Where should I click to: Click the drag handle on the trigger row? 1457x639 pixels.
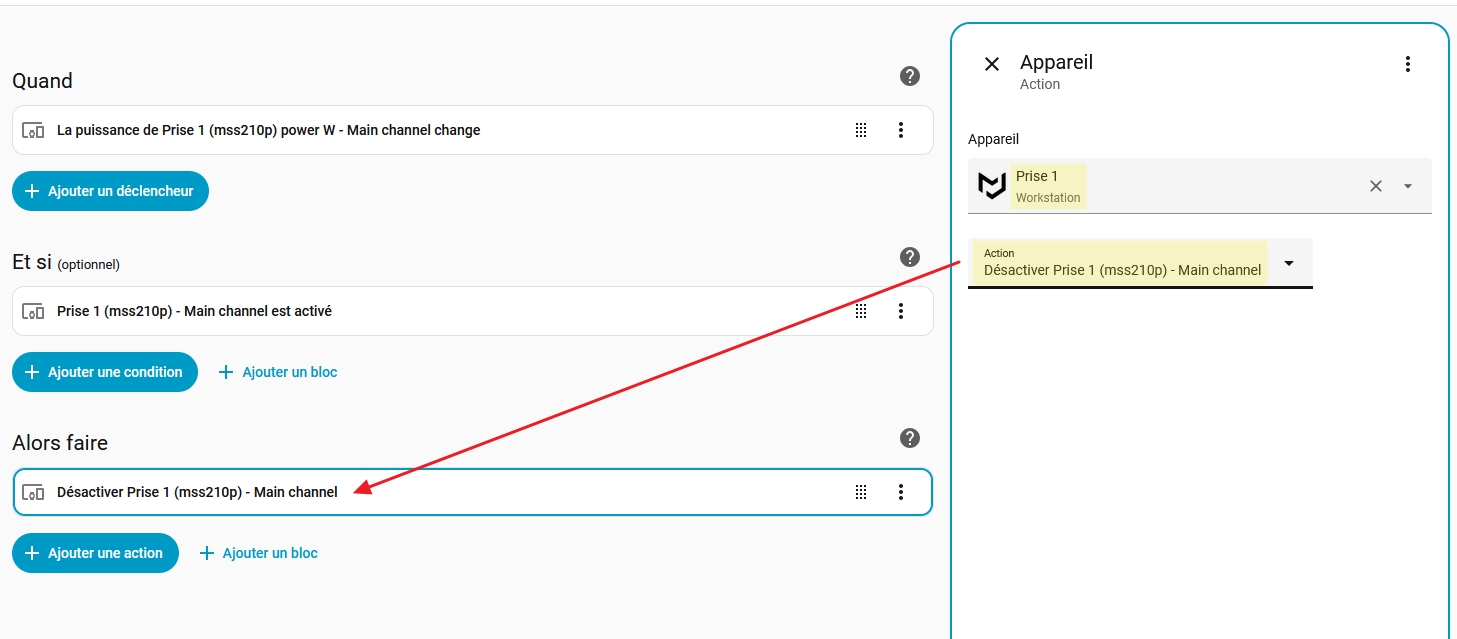tap(861, 130)
